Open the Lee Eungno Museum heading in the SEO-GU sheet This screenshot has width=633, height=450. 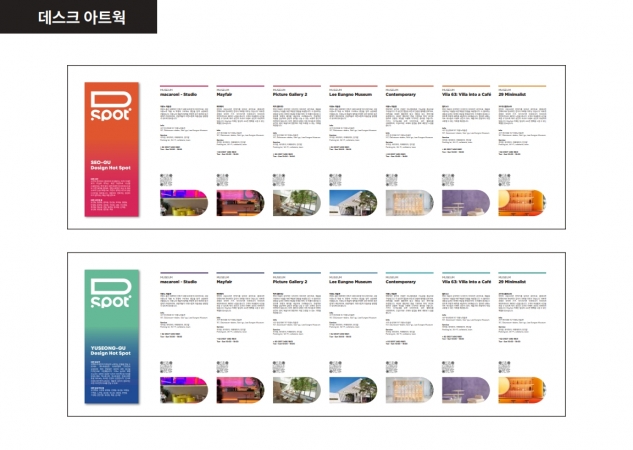click(350, 96)
